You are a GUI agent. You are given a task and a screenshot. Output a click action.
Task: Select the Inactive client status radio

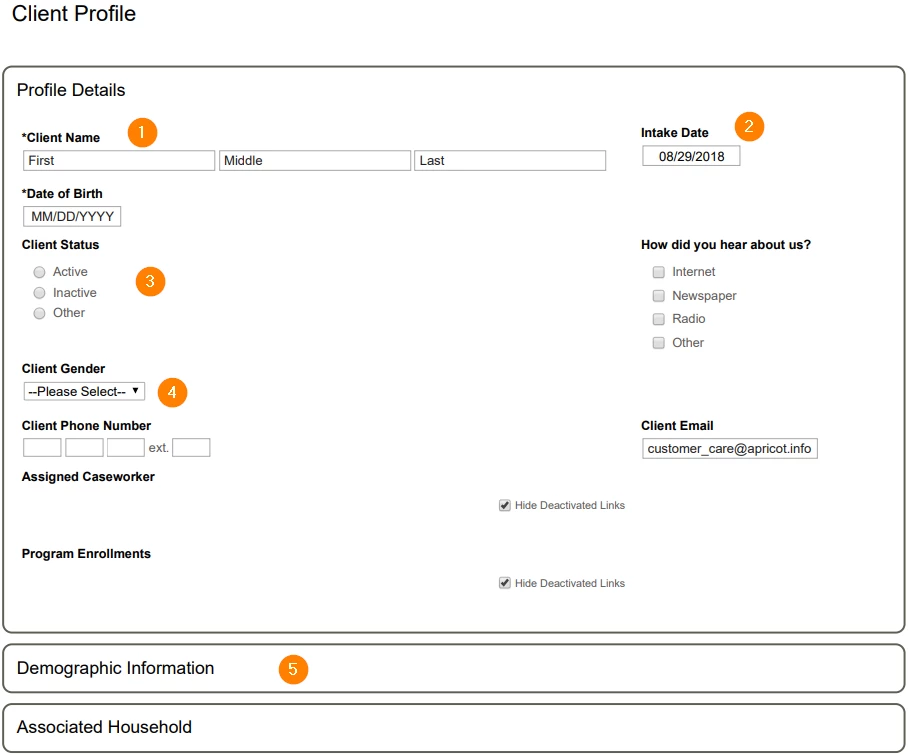pos(39,293)
